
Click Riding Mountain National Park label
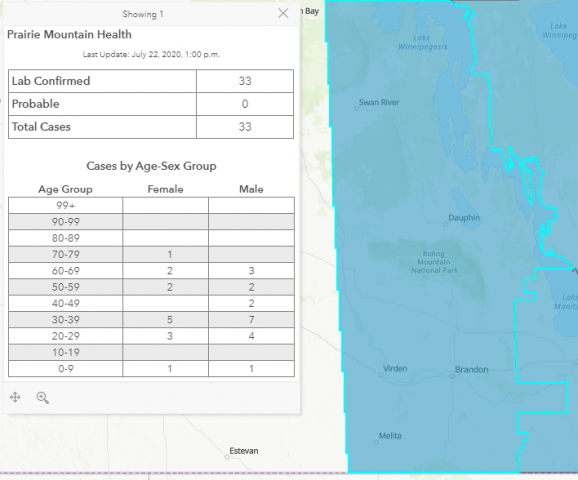[x=434, y=262]
